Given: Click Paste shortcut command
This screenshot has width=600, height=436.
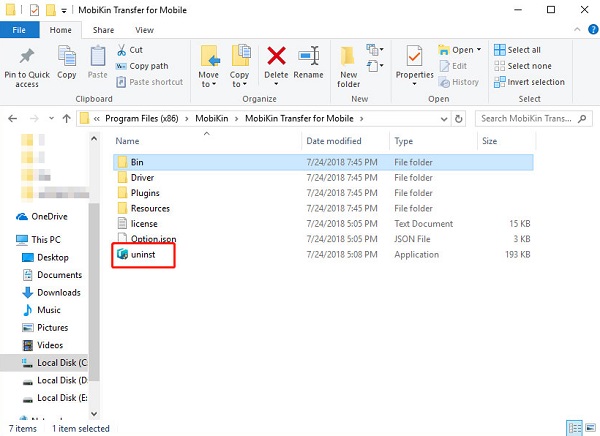Looking at the screenshot, I should pyautogui.click(x=150, y=82).
